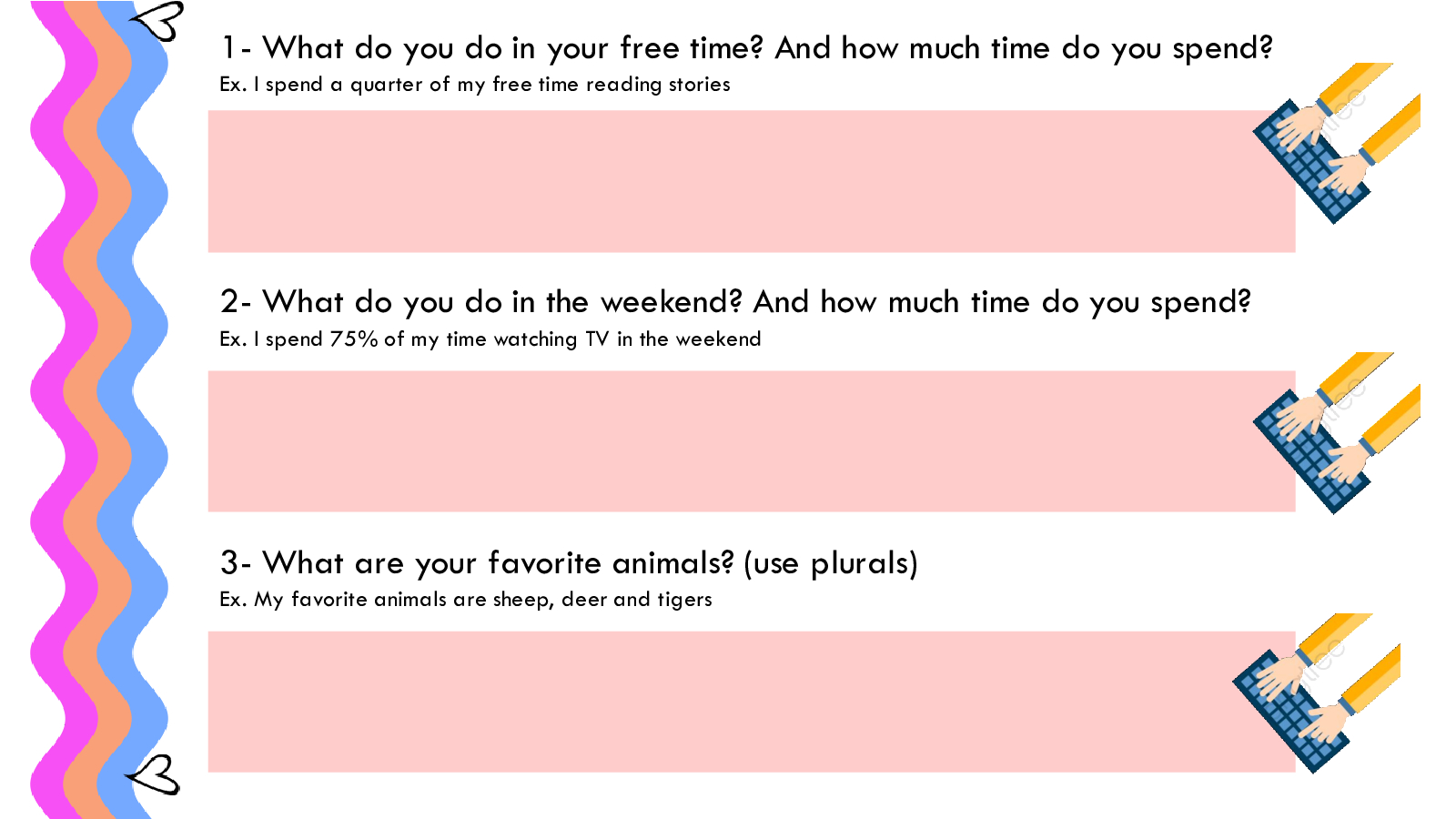Image resolution: width=1456 pixels, height=819 pixels.
Task: Click the example line about watching TV
Action: click(490, 339)
